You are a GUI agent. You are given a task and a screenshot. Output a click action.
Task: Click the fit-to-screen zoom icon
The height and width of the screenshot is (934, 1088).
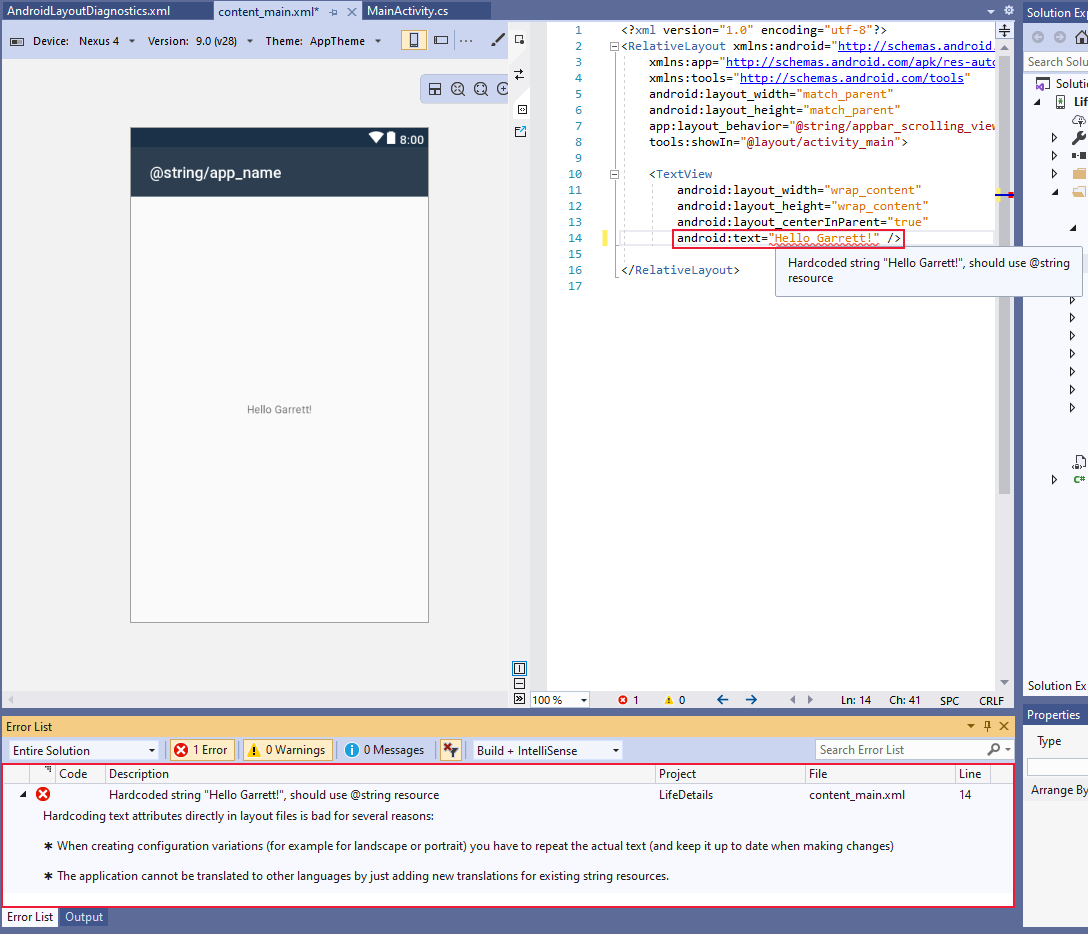(481, 88)
